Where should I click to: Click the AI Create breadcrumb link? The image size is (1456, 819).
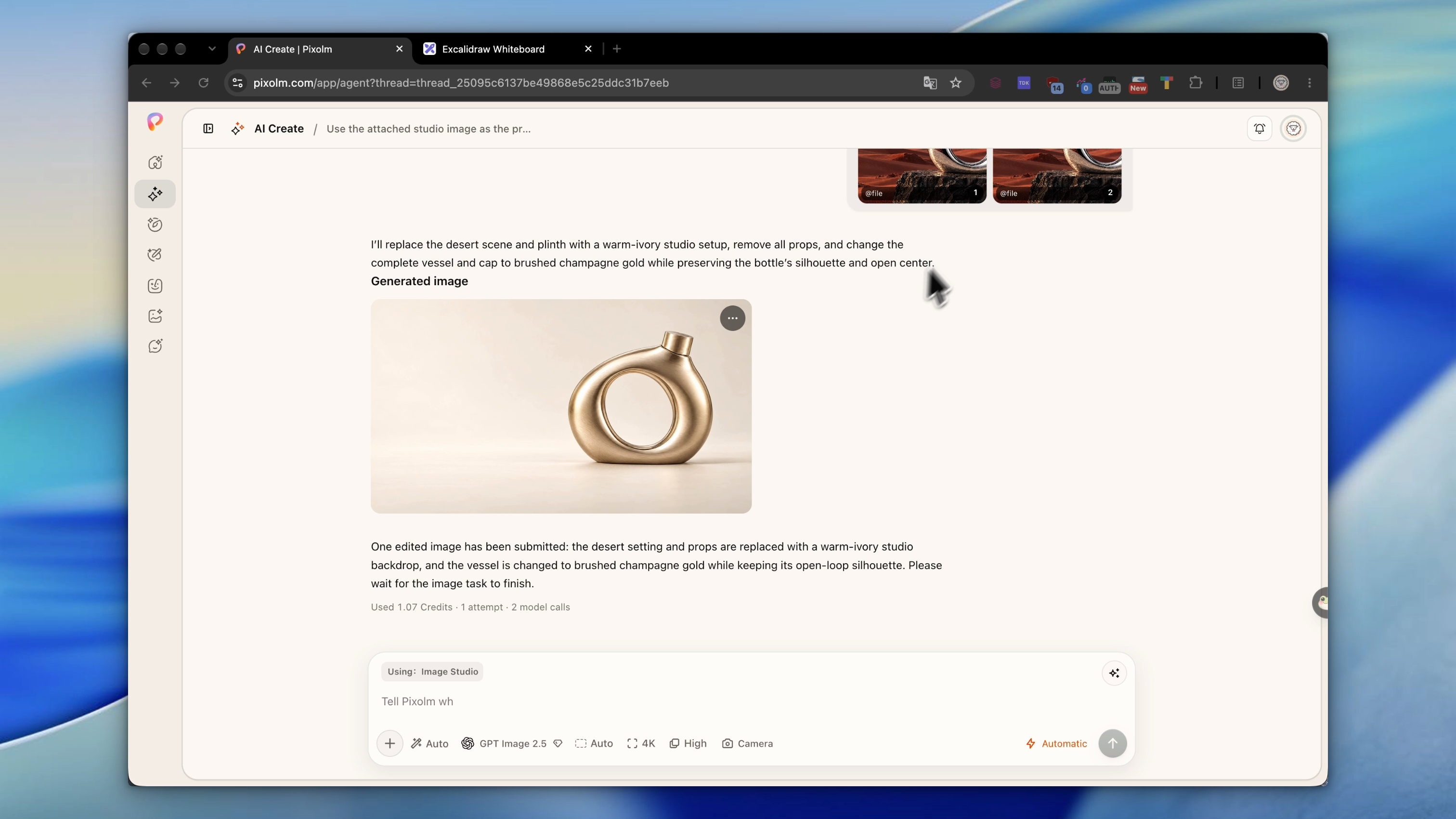[x=279, y=129]
